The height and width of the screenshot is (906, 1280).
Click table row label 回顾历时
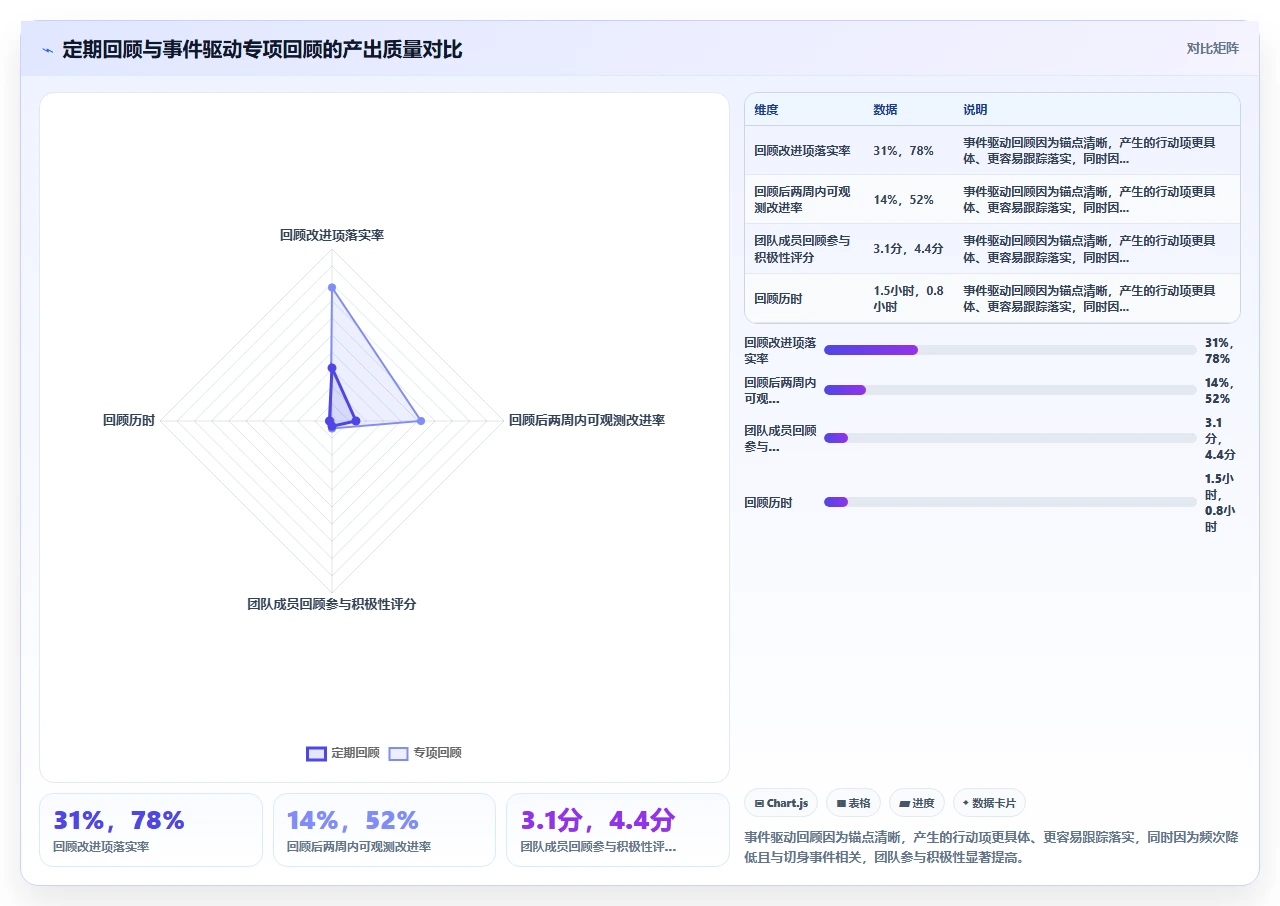coord(778,298)
